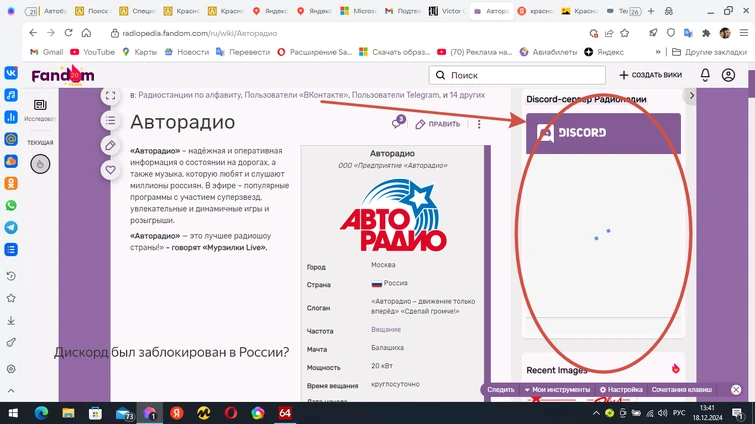Open downloads icon in sidebar
The image size is (755, 424).
pos(11,321)
